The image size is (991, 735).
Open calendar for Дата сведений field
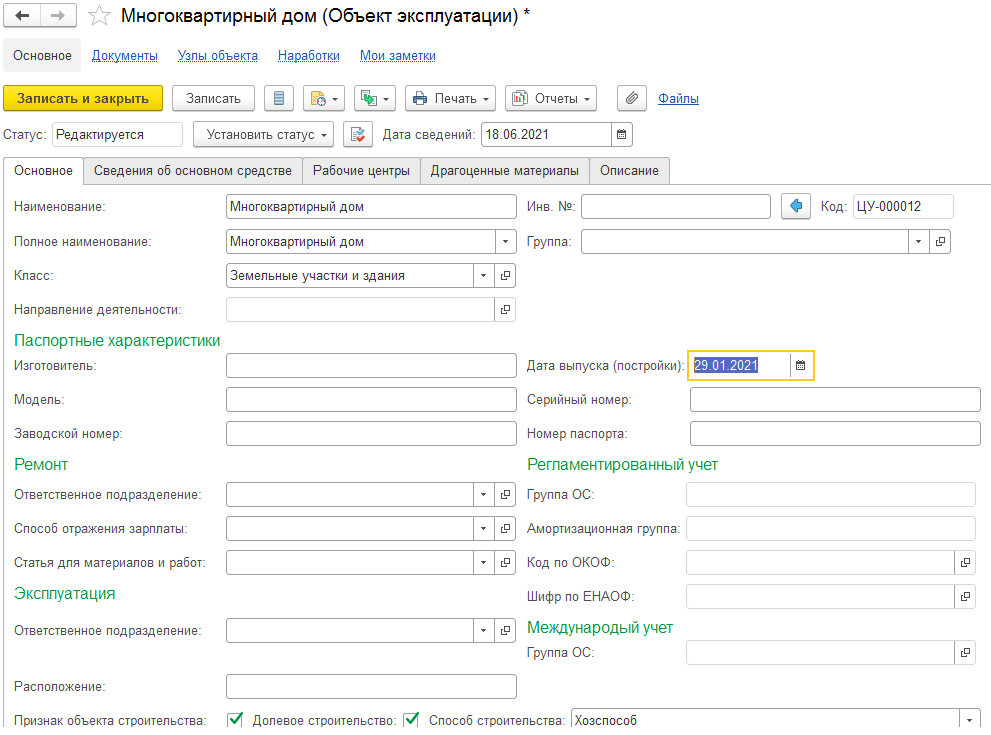click(621, 134)
